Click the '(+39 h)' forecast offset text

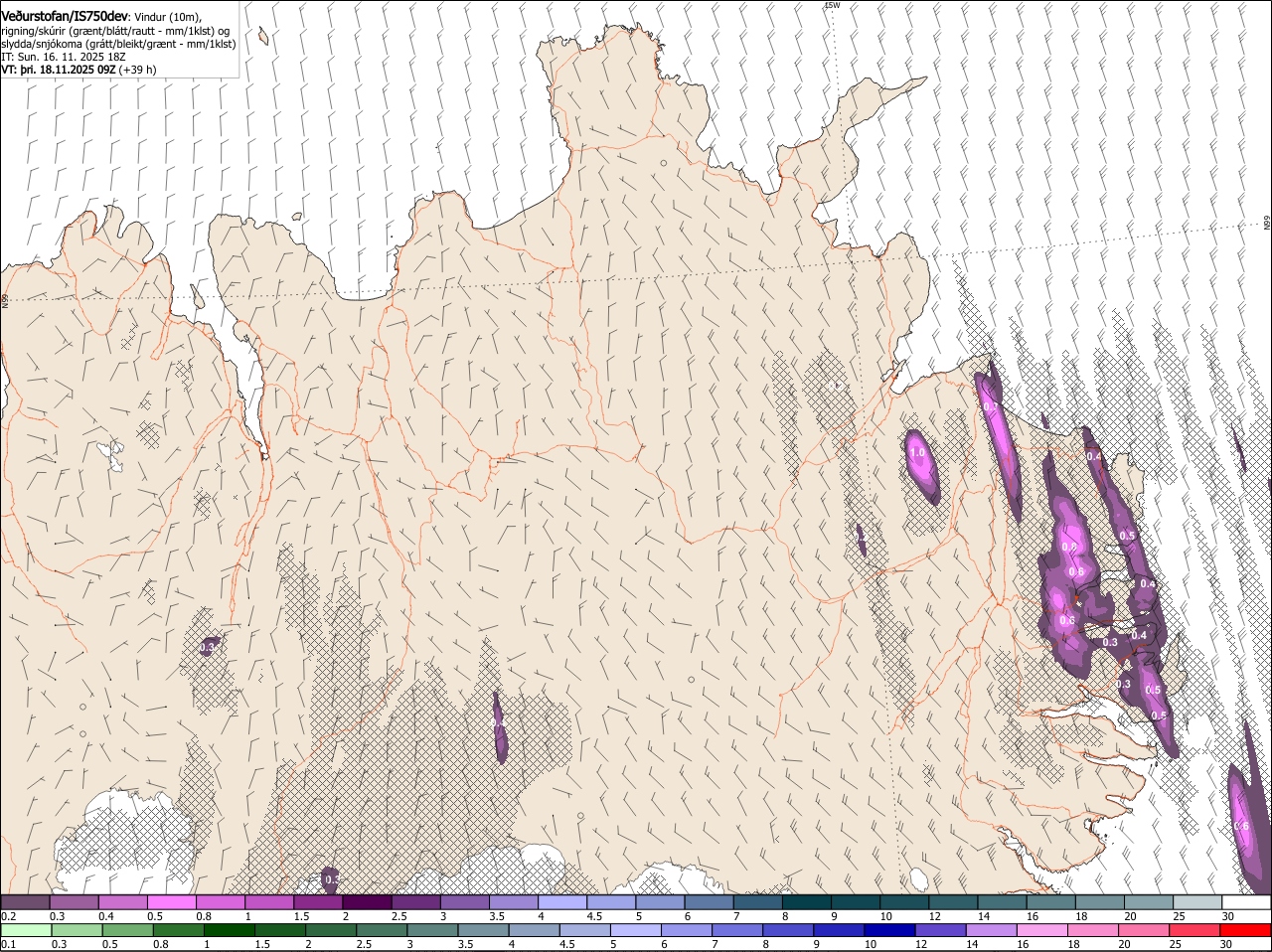point(137,70)
